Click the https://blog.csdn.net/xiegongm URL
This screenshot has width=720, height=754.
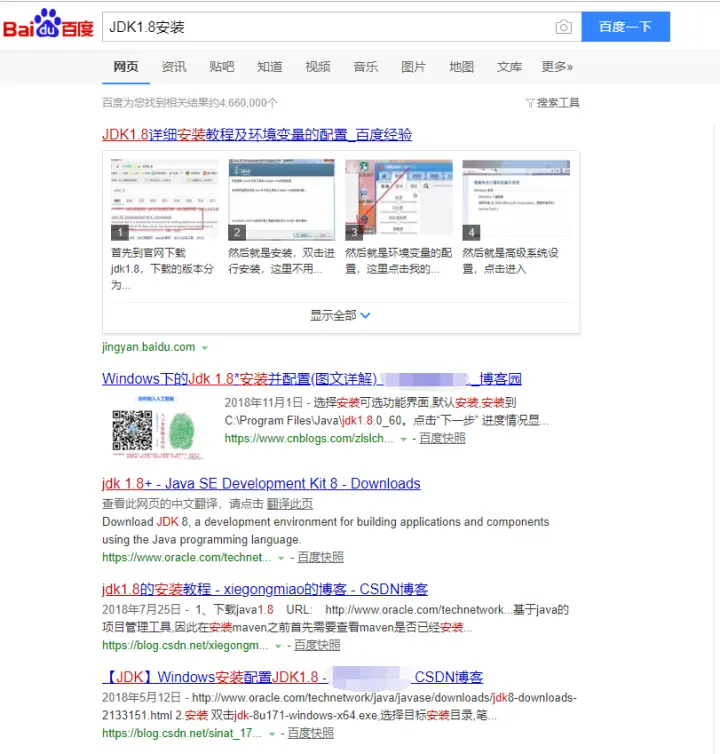(185, 645)
